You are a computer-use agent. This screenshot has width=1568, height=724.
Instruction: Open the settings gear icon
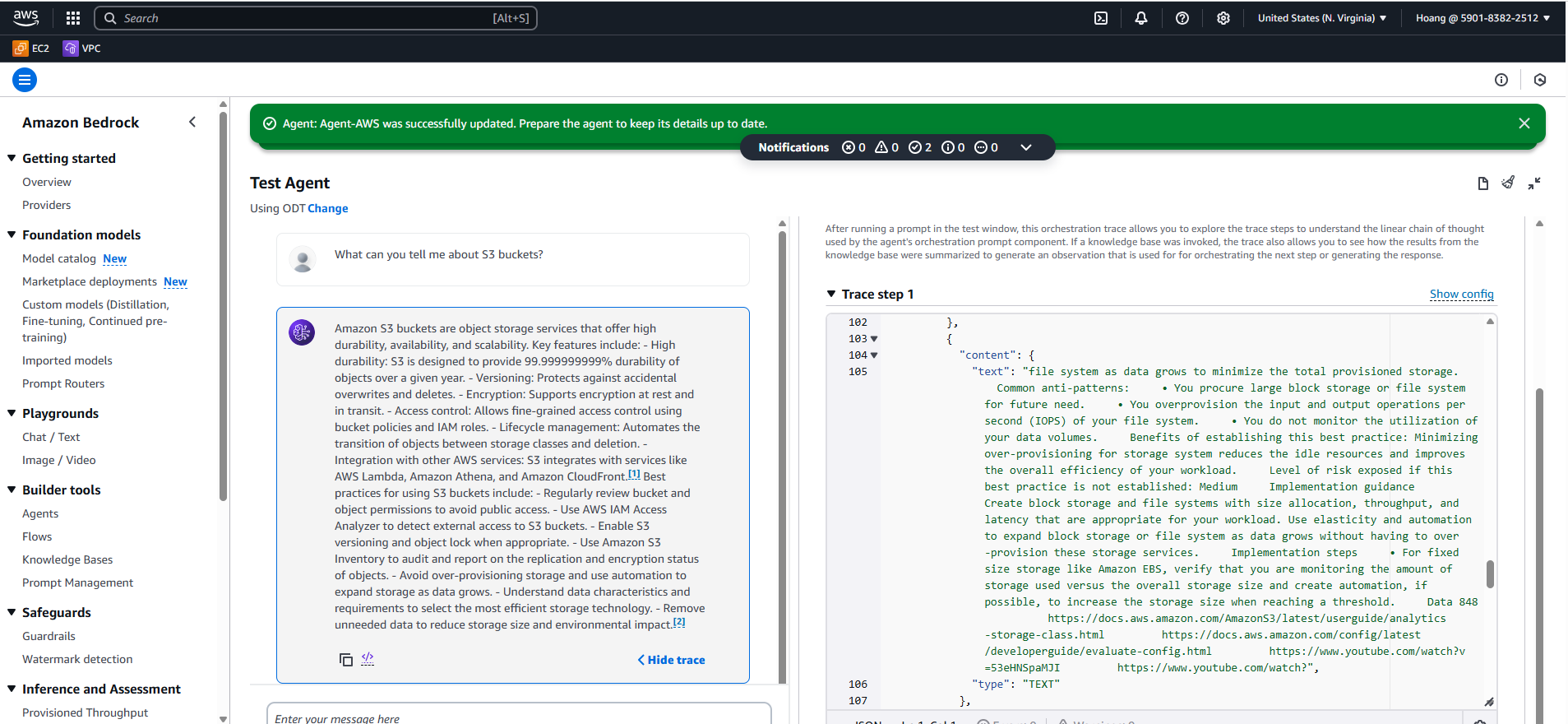point(1223,18)
